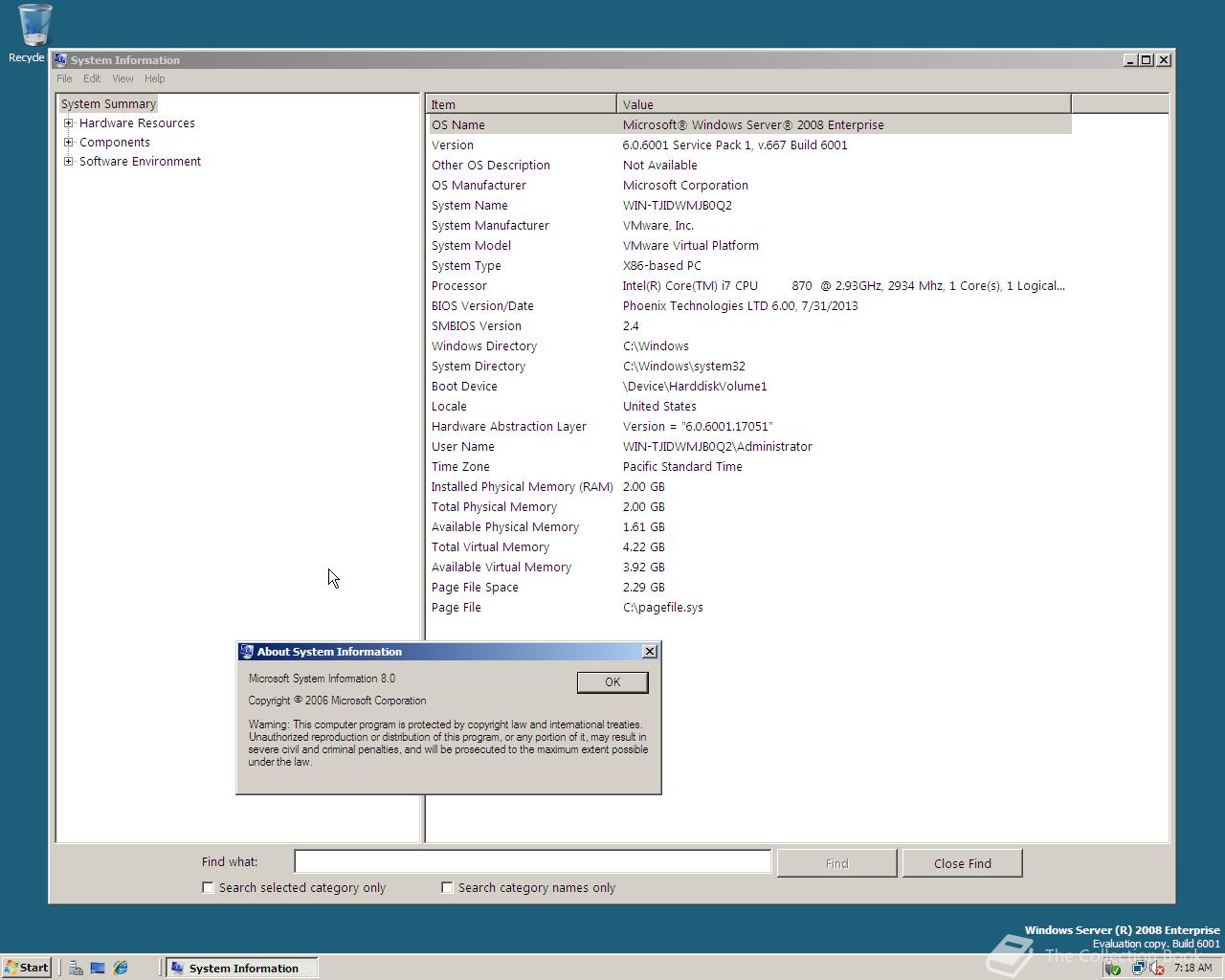Click the BIOS Version/Date item
Viewport: 1225px width, 980px height.
482,305
